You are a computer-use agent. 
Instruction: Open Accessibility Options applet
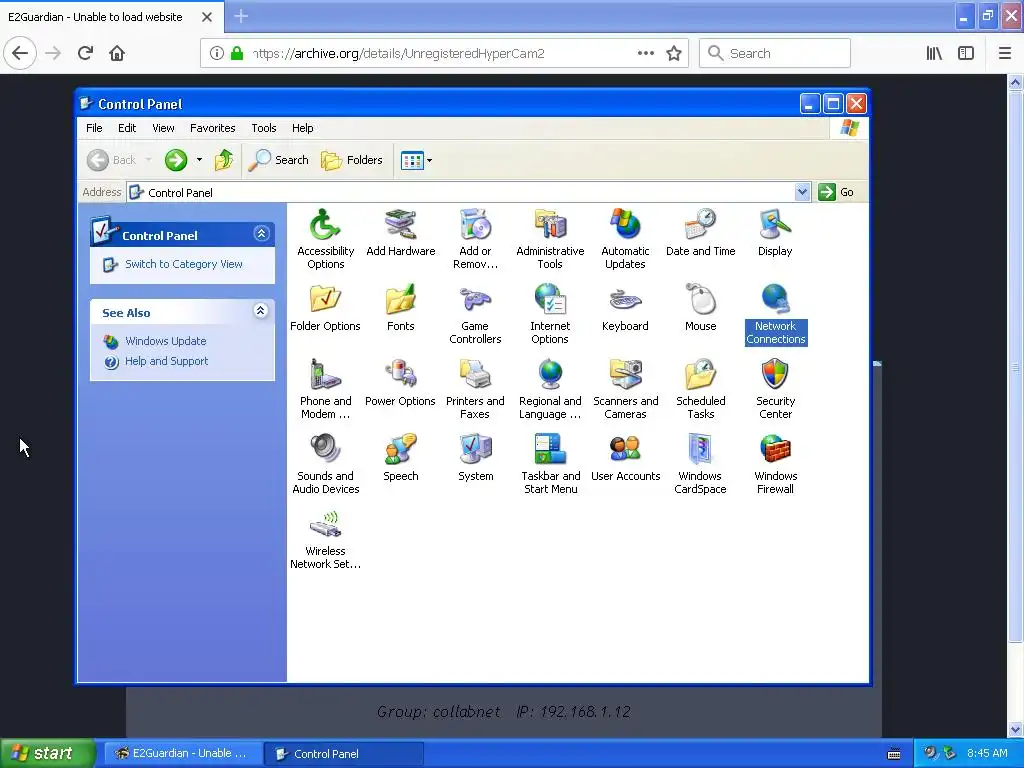click(325, 239)
